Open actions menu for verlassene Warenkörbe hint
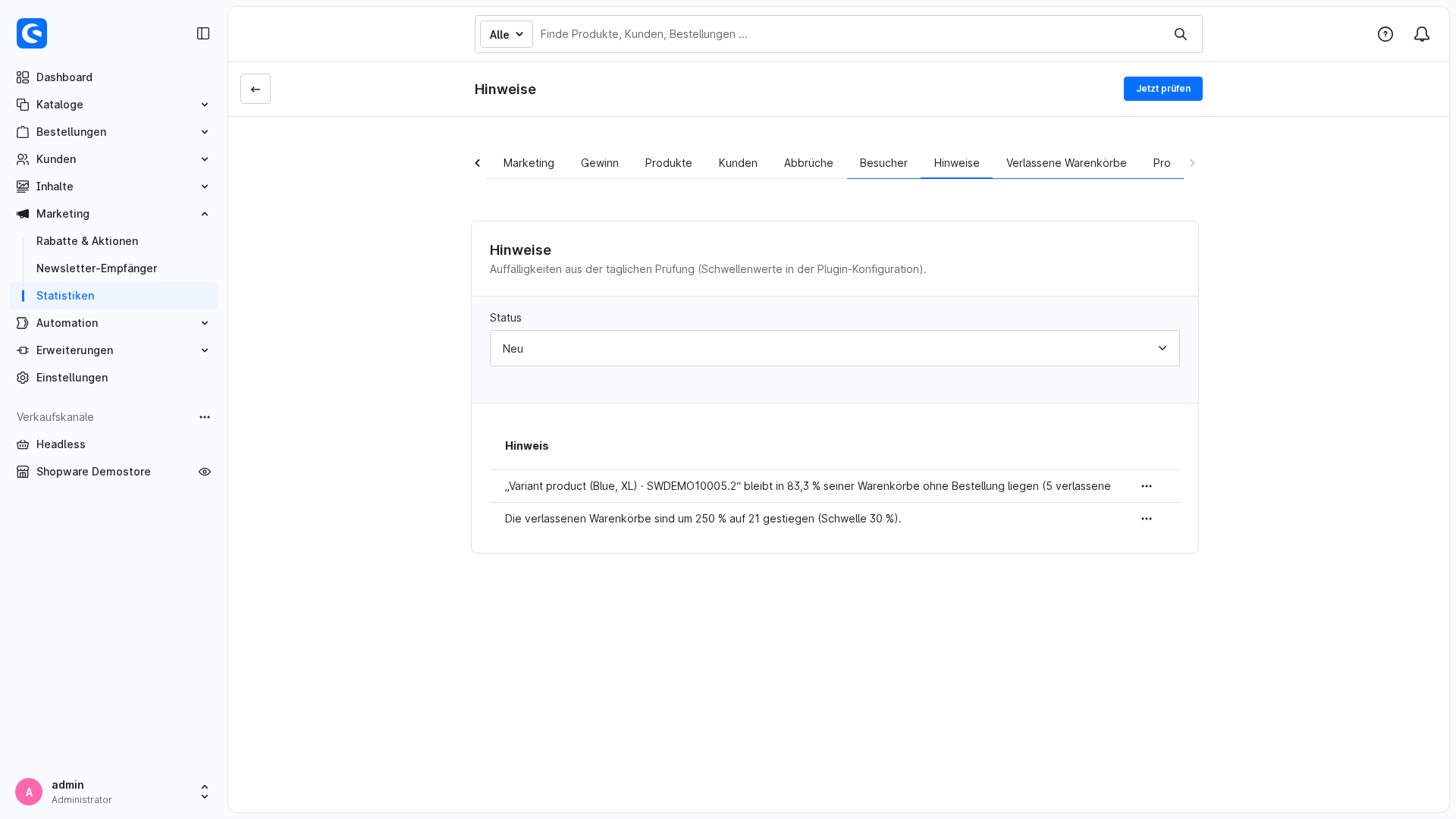 tap(1147, 519)
